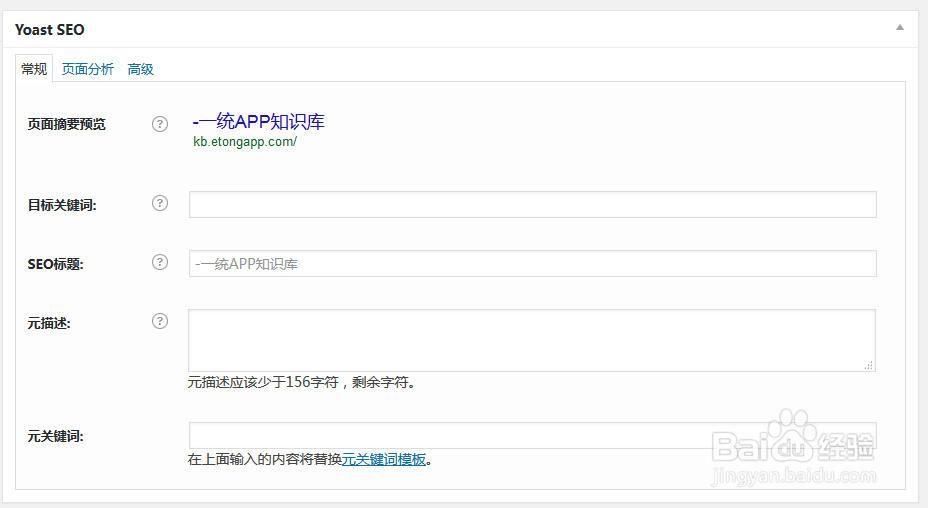This screenshot has height=508, width=928.
Task: Select the 常规 tab
Action: coord(34,69)
